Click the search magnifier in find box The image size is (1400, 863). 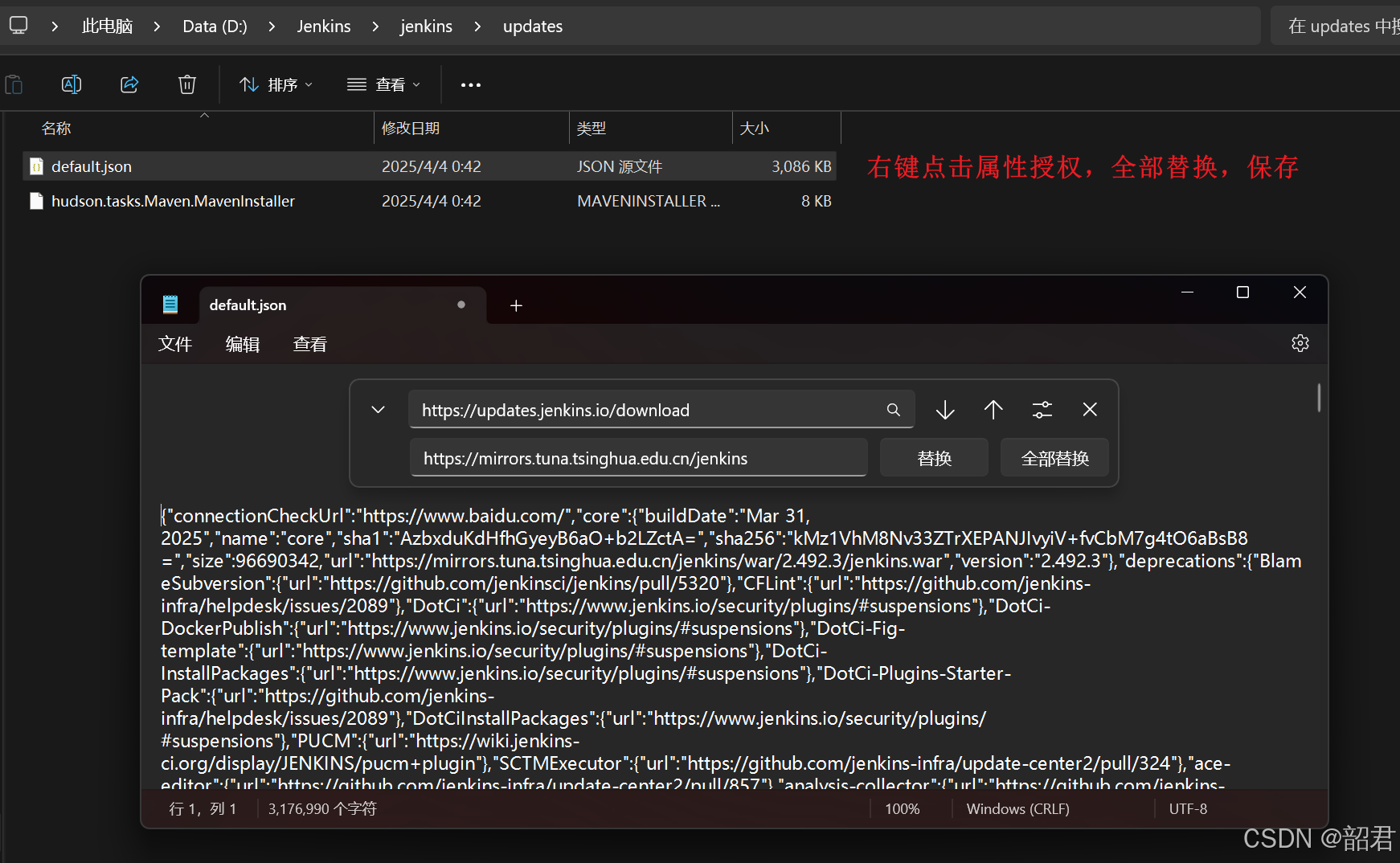coord(894,410)
